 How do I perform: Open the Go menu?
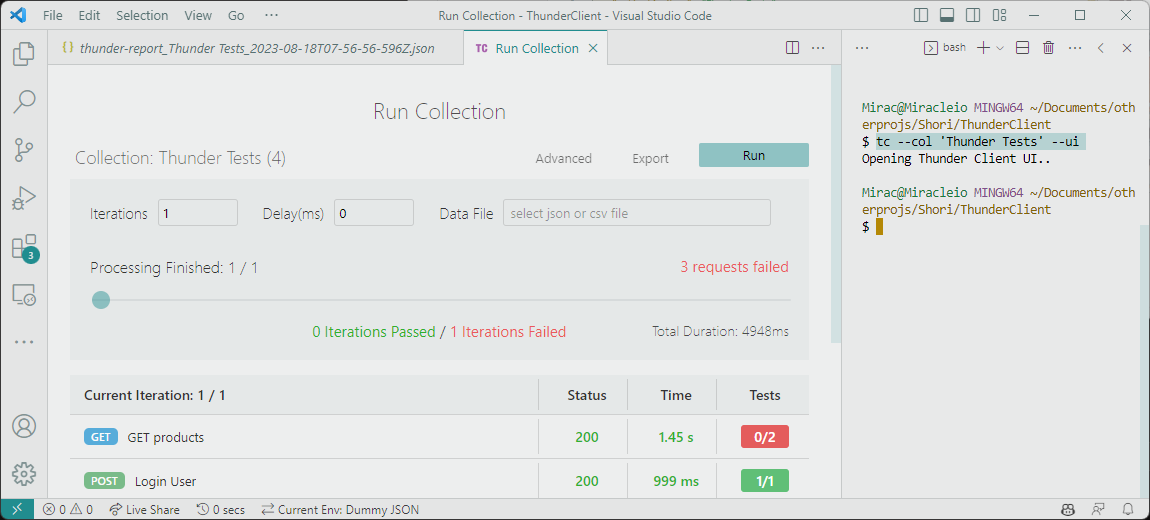tap(236, 15)
